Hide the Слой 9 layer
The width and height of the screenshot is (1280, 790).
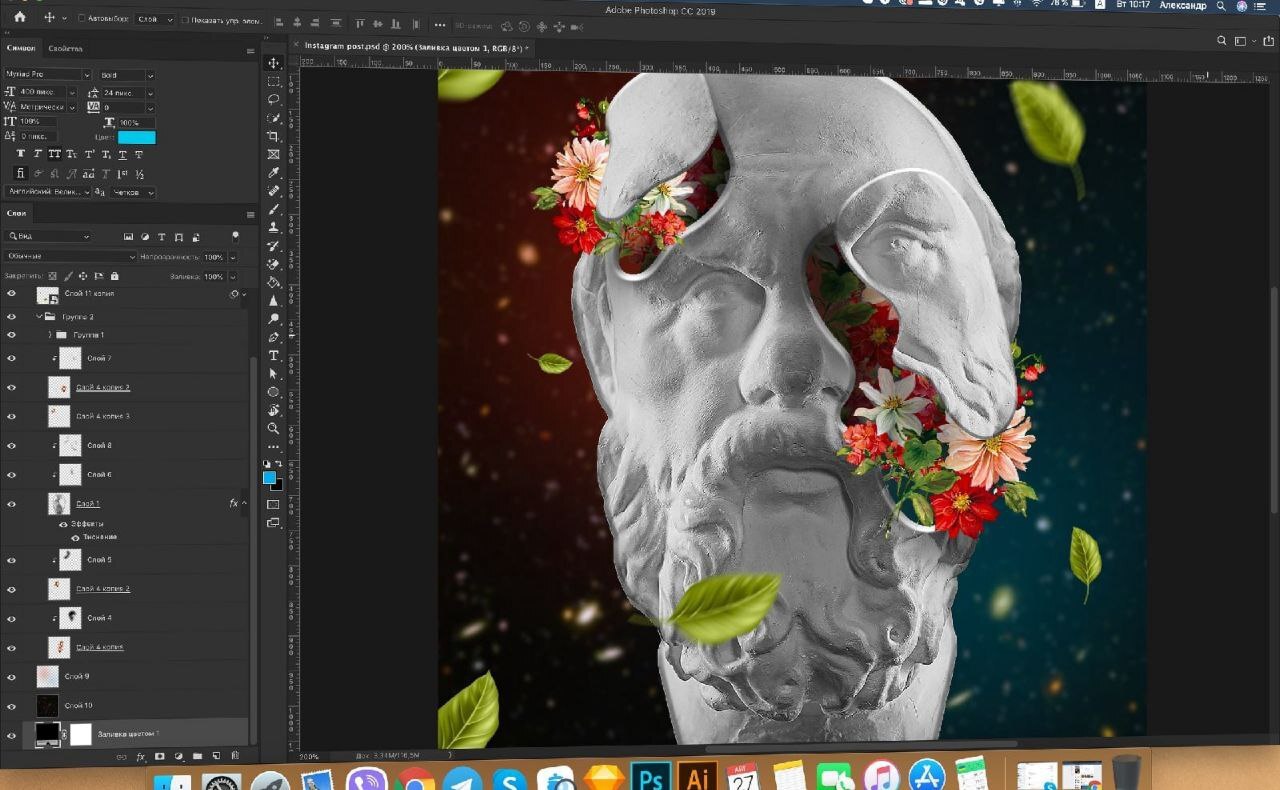(x=12, y=677)
